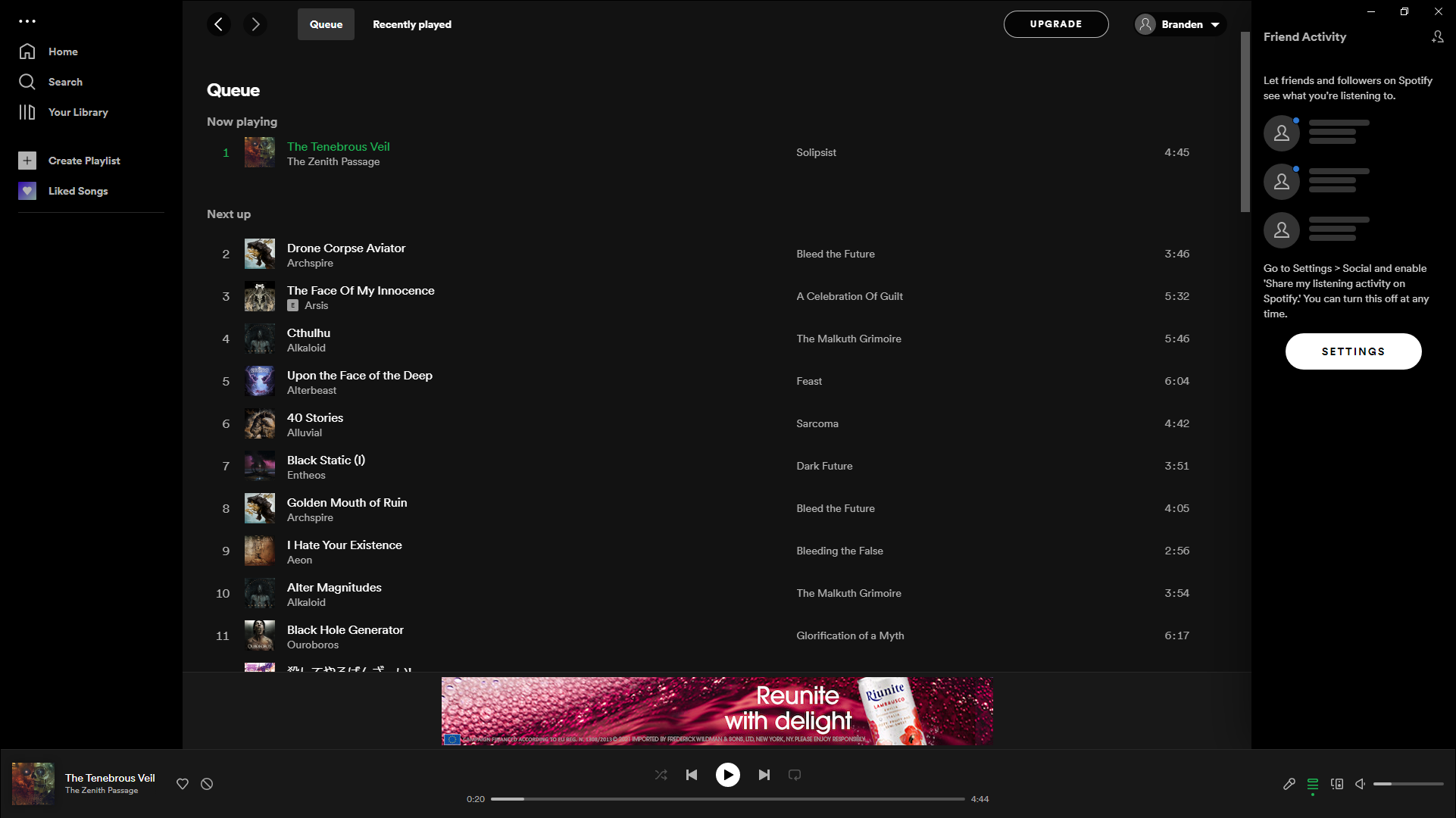Hide this song with block icon
This screenshot has width=1456, height=818.
(207, 784)
